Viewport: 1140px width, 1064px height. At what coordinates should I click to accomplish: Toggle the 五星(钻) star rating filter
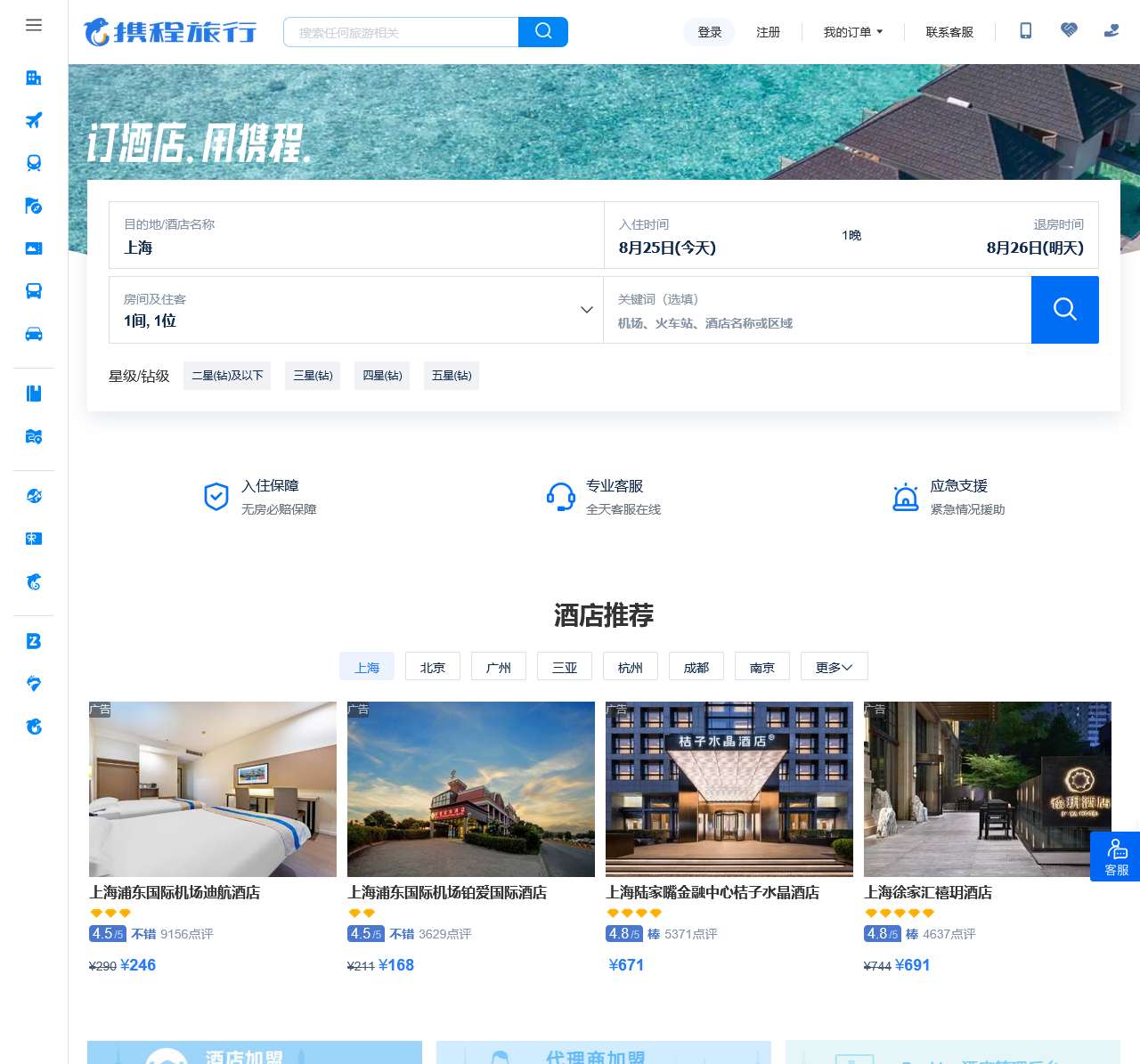coord(452,376)
